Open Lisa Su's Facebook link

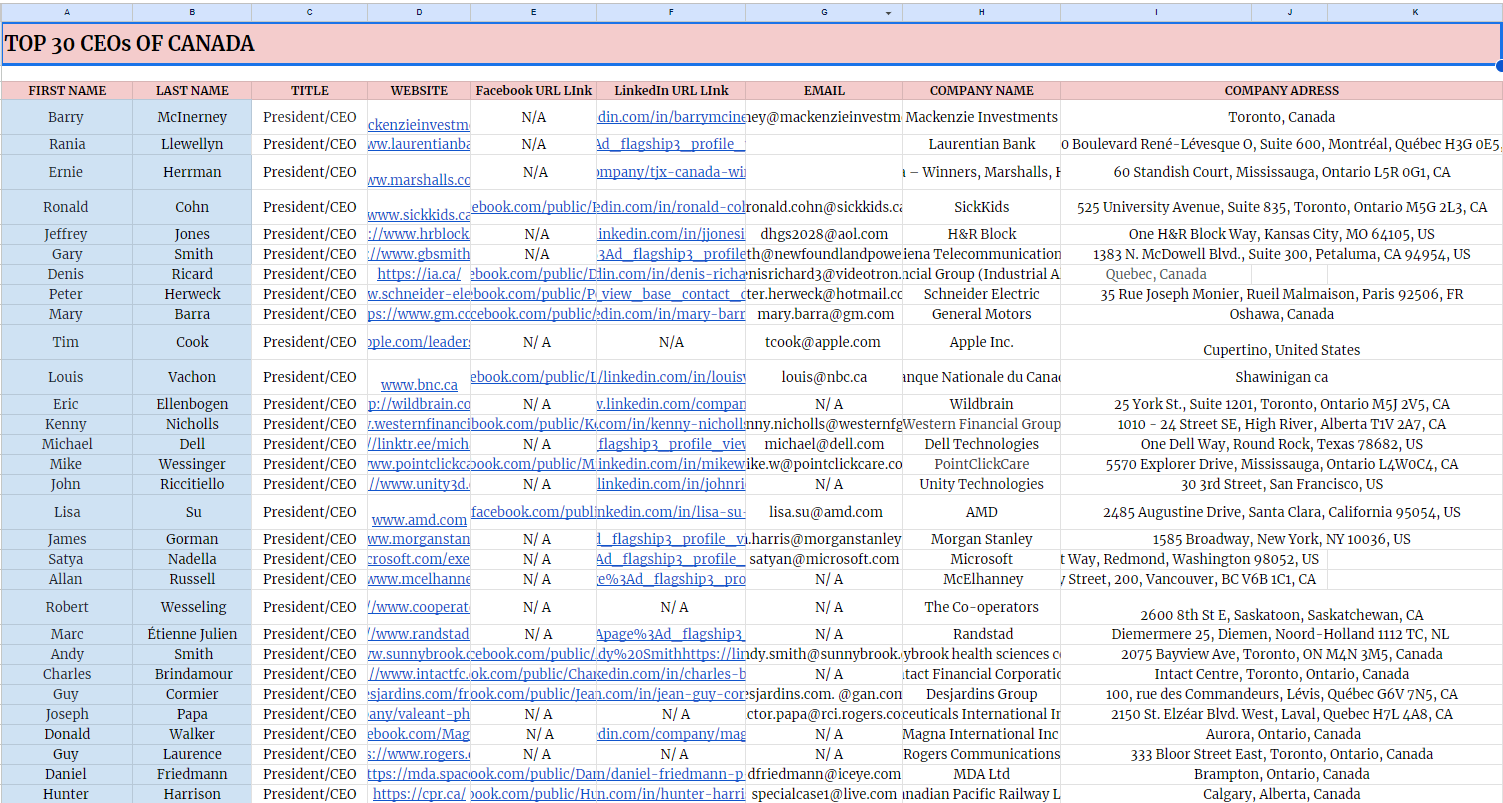click(534, 512)
